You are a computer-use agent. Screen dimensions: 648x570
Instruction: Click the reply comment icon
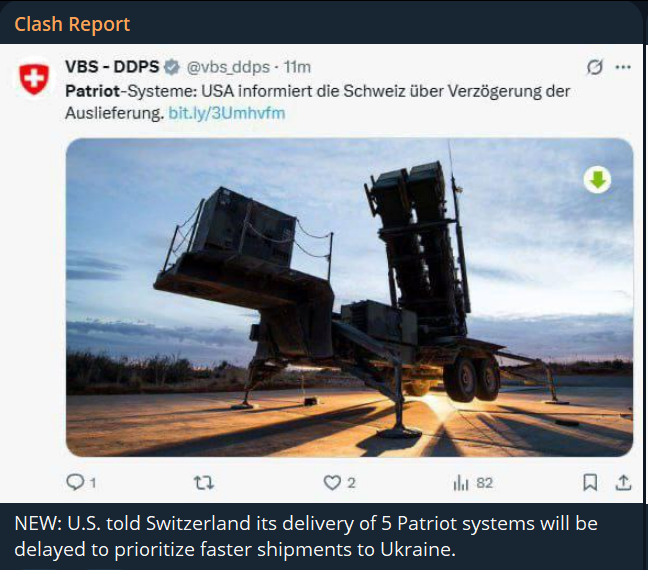click(x=75, y=482)
